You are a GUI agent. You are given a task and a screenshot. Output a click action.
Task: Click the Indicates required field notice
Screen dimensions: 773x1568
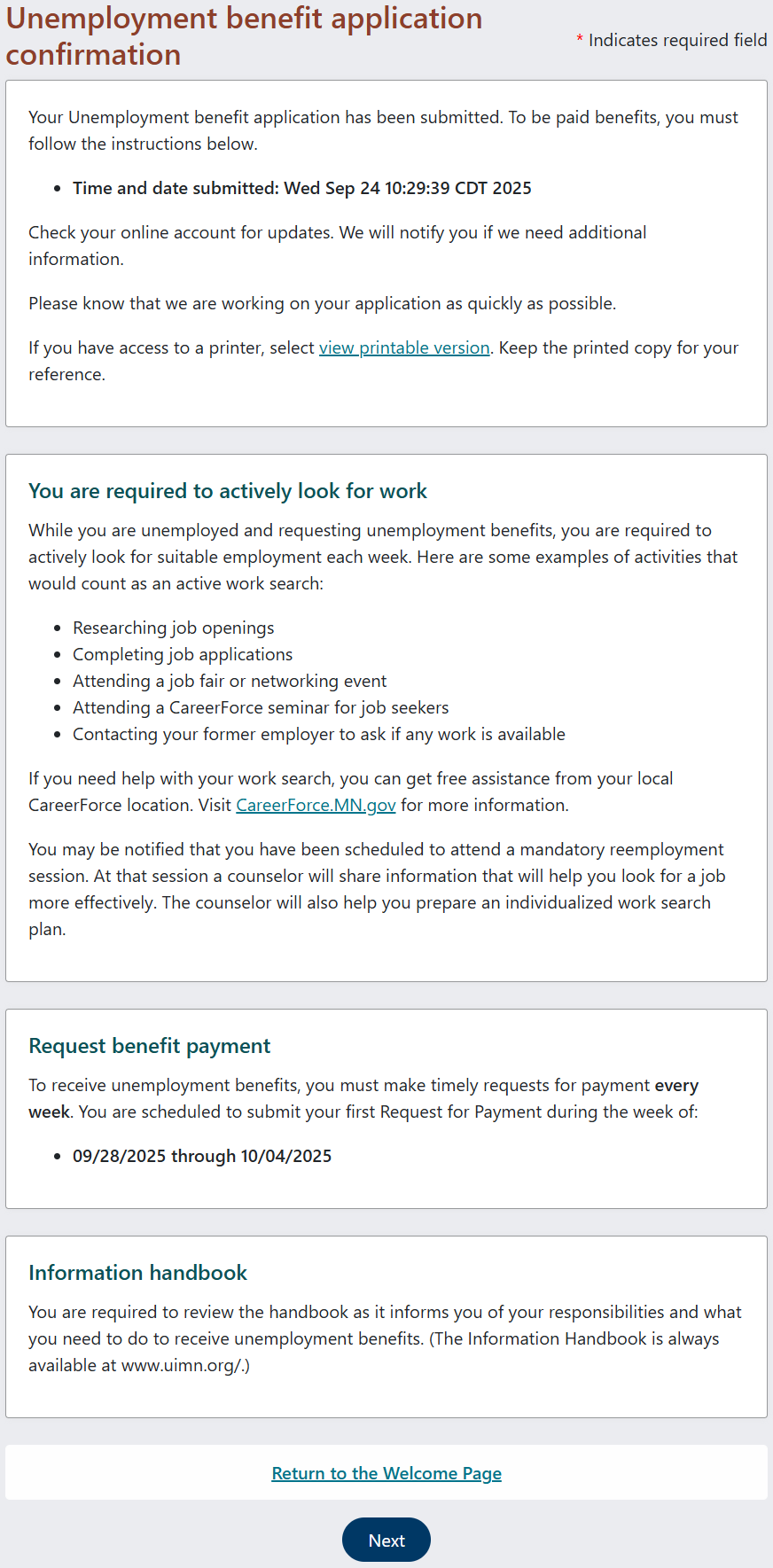tap(670, 40)
